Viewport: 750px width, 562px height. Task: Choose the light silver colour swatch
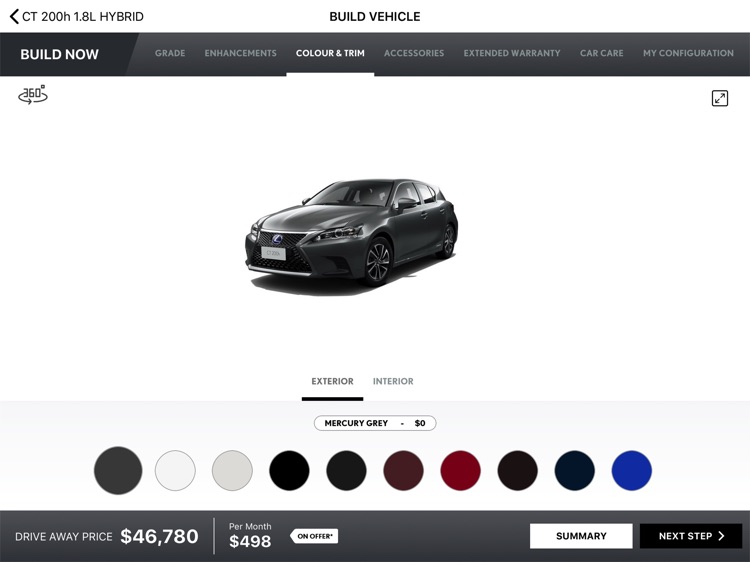pos(232,471)
